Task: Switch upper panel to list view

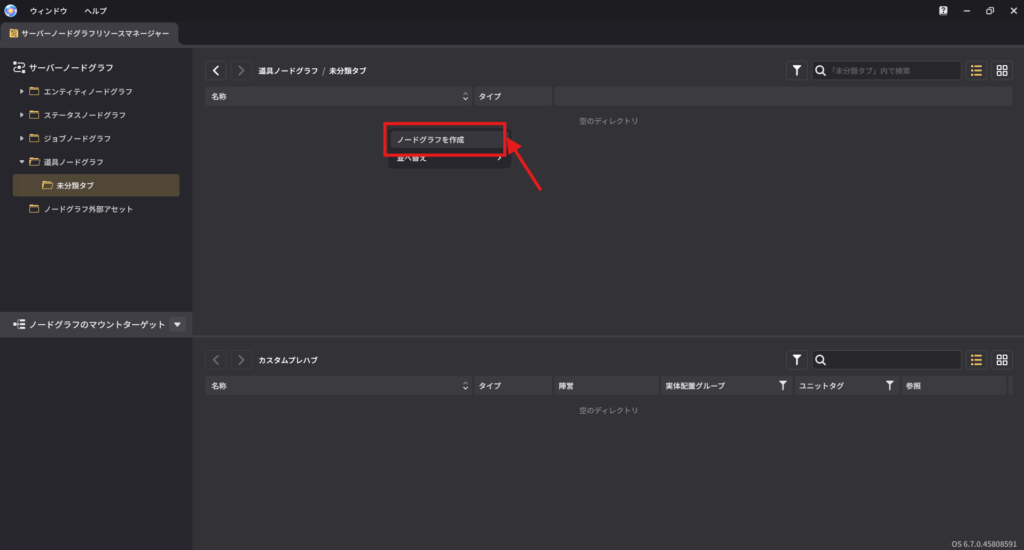Action: [976, 71]
